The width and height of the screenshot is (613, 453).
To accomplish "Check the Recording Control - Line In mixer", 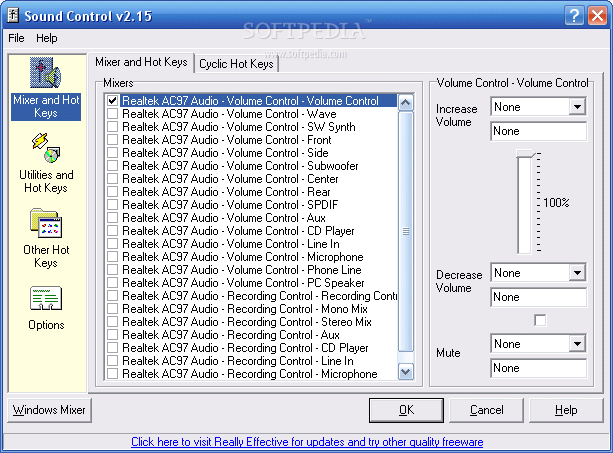I will click(x=113, y=361).
